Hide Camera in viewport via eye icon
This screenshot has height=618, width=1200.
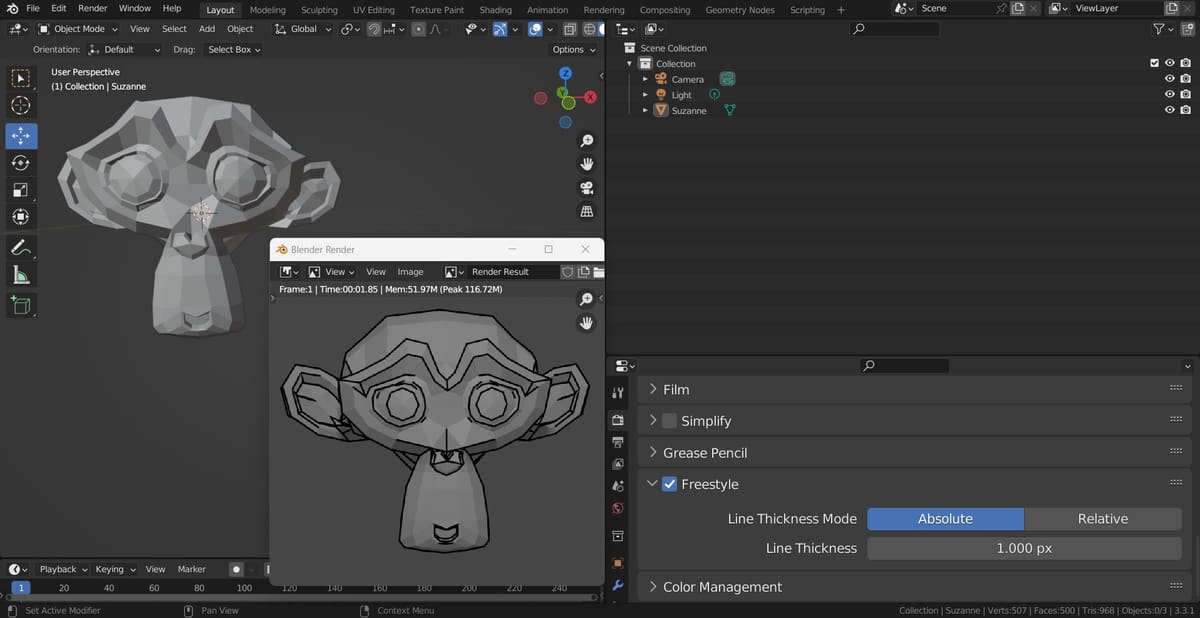[1169, 79]
